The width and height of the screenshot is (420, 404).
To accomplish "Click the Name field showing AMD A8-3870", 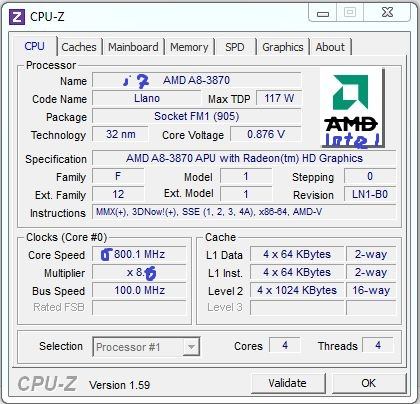I will (197, 80).
